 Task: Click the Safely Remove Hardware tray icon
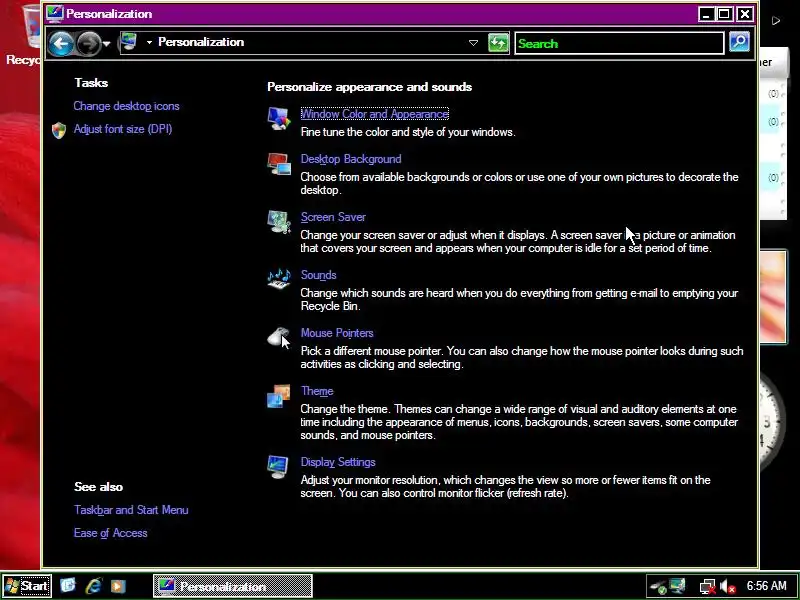point(658,587)
